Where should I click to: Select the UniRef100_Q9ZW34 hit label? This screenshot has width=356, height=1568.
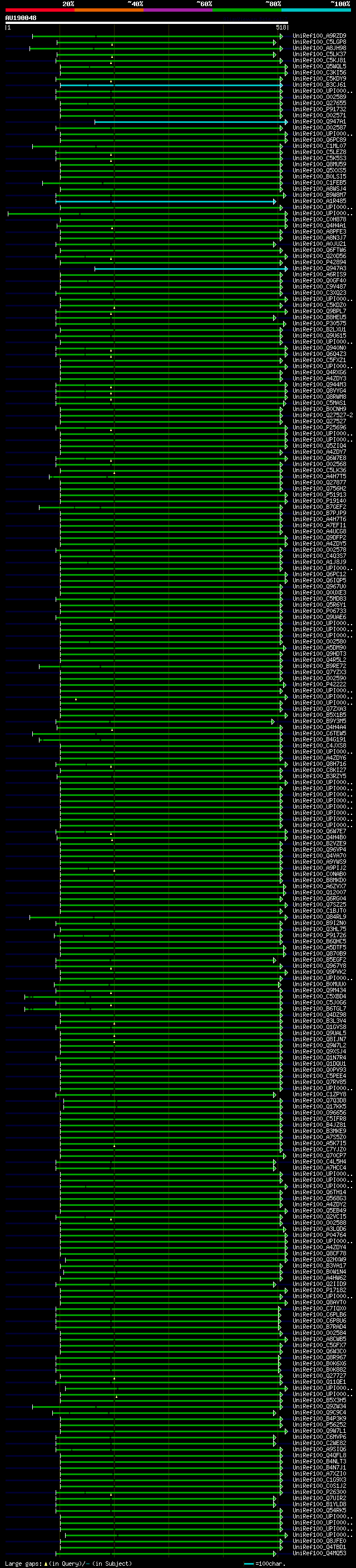[x=319, y=1407]
